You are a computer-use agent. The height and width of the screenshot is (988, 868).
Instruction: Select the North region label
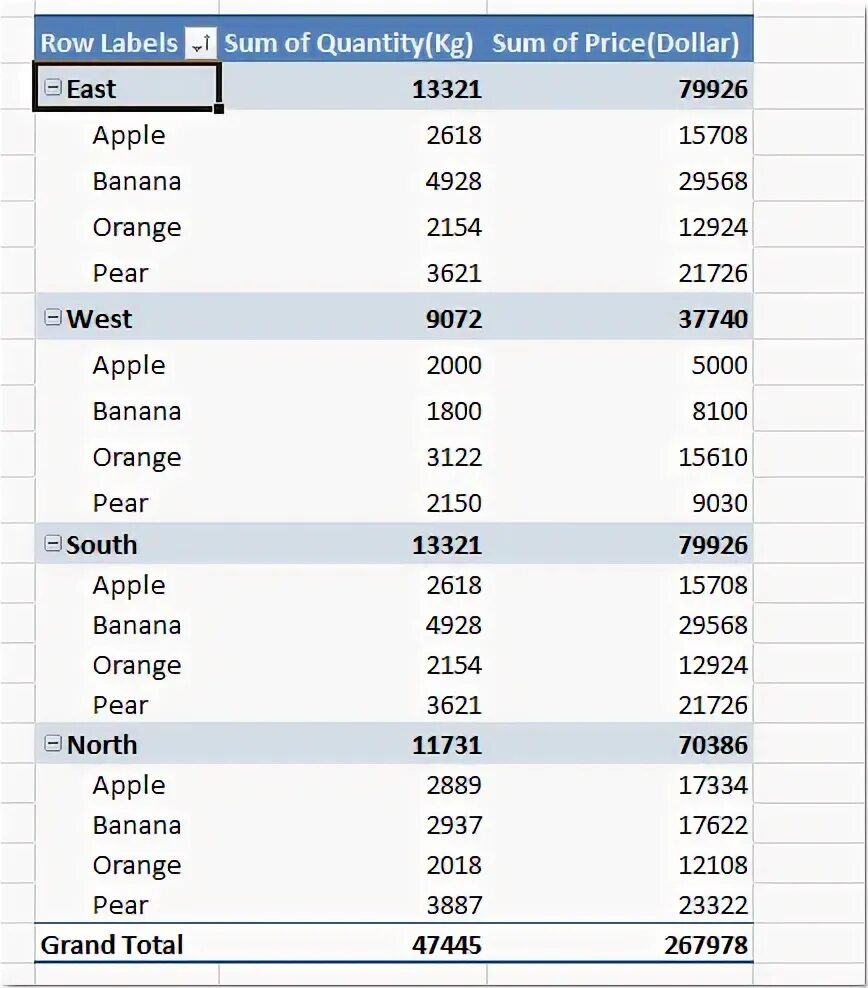102,745
